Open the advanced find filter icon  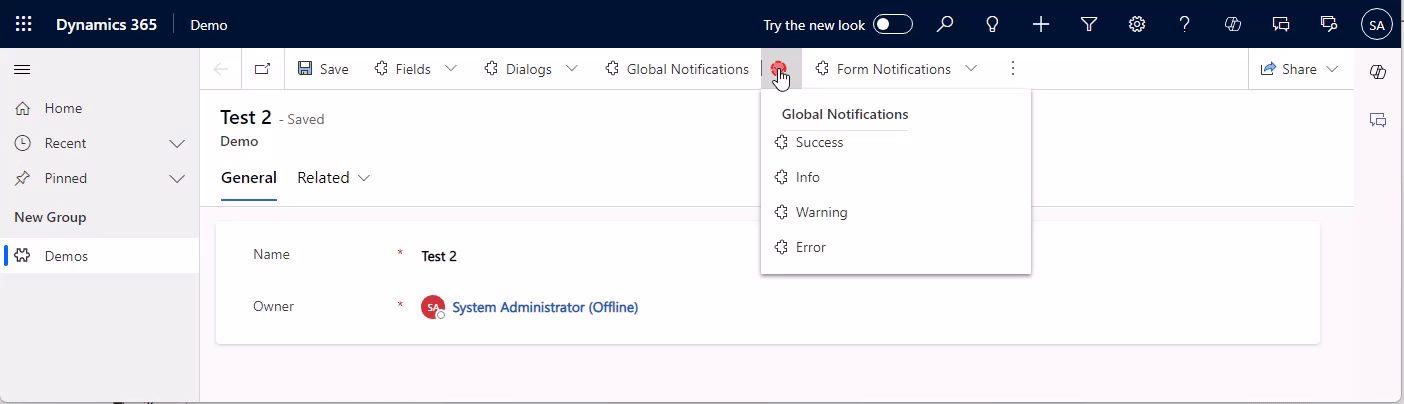point(1089,25)
